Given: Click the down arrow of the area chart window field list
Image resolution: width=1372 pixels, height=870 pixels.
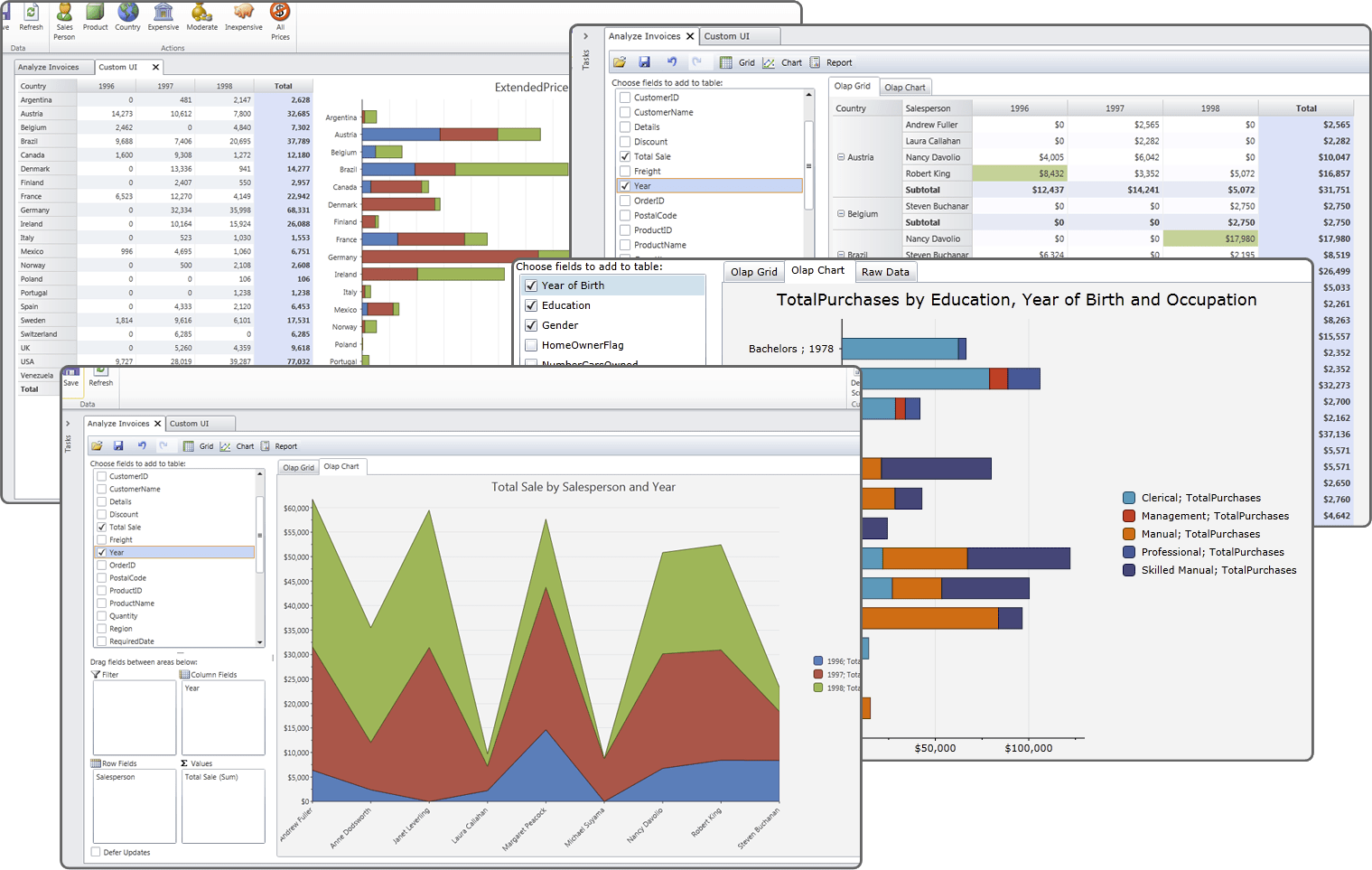Looking at the screenshot, I should [x=260, y=642].
